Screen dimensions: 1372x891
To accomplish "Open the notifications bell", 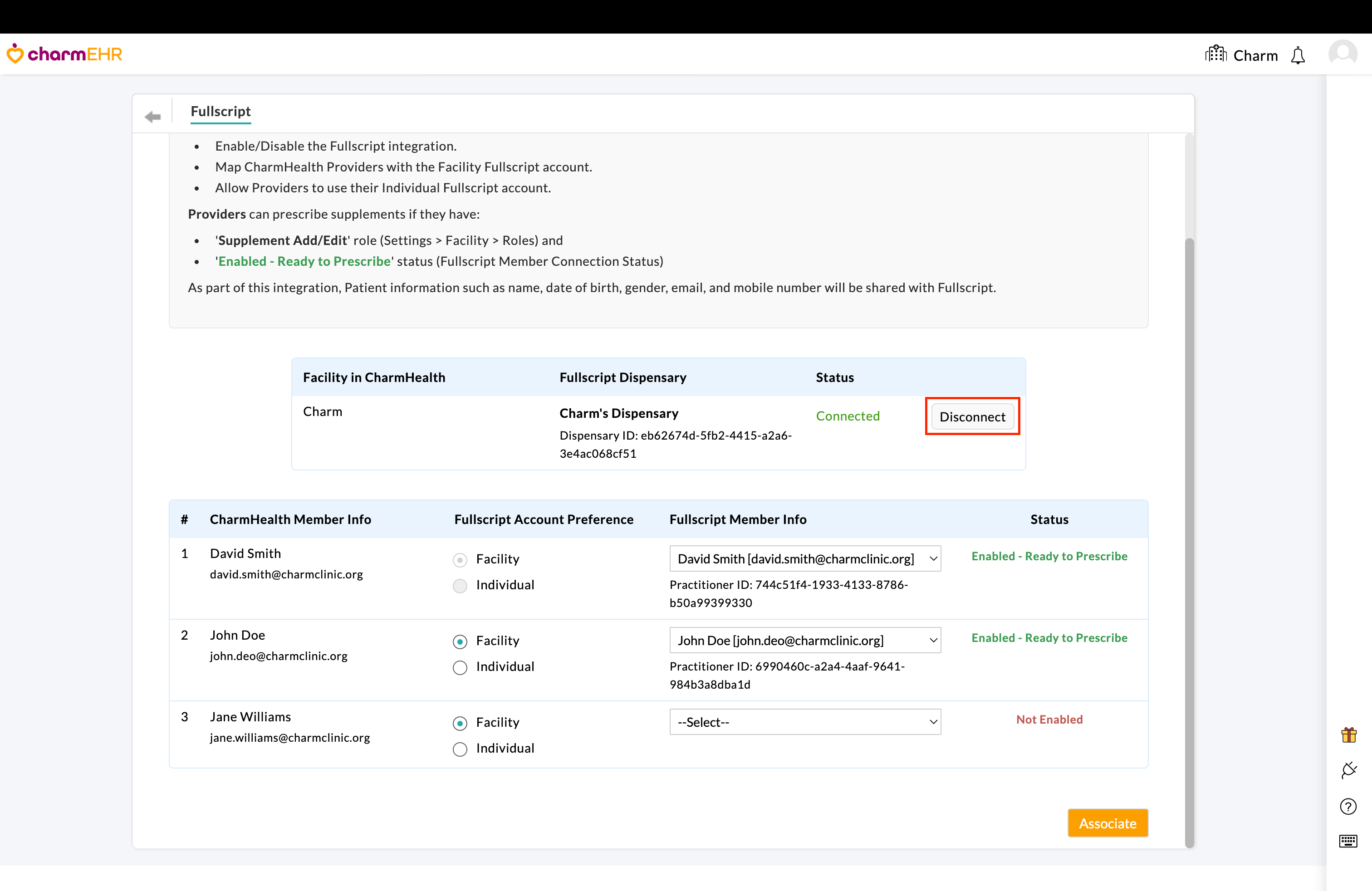I will tap(1298, 56).
